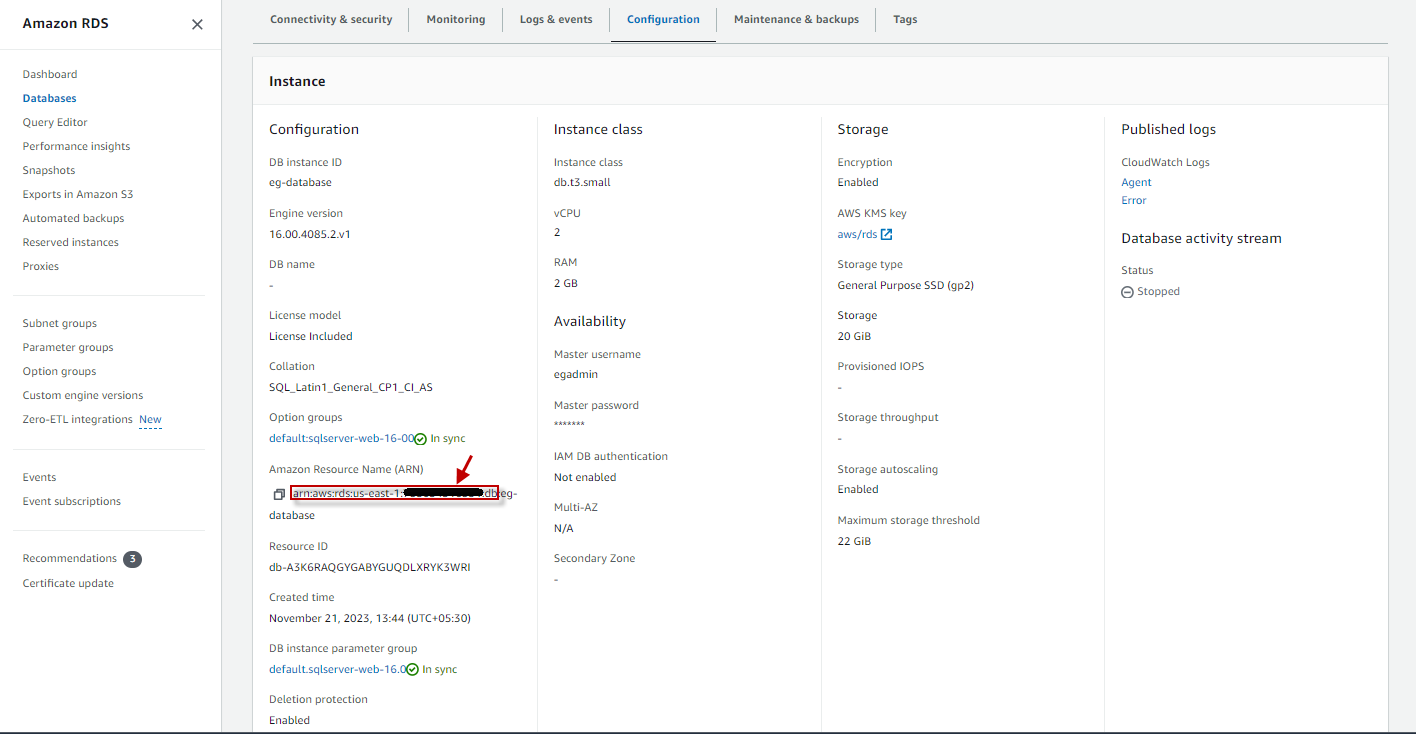The image size is (1416, 734).
Task: Click master username egadmin
Action: tap(576, 374)
